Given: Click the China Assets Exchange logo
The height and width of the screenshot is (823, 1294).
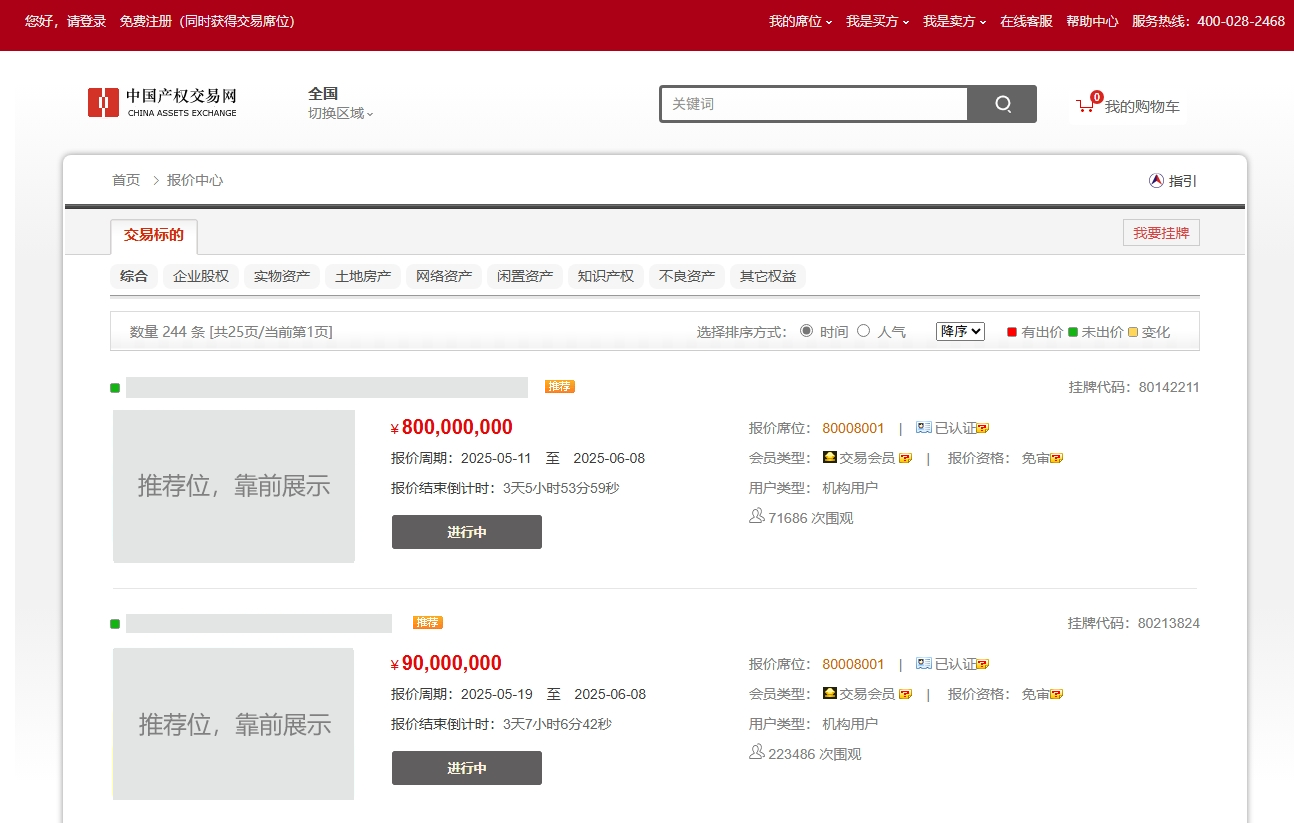Looking at the screenshot, I should [x=162, y=102].
